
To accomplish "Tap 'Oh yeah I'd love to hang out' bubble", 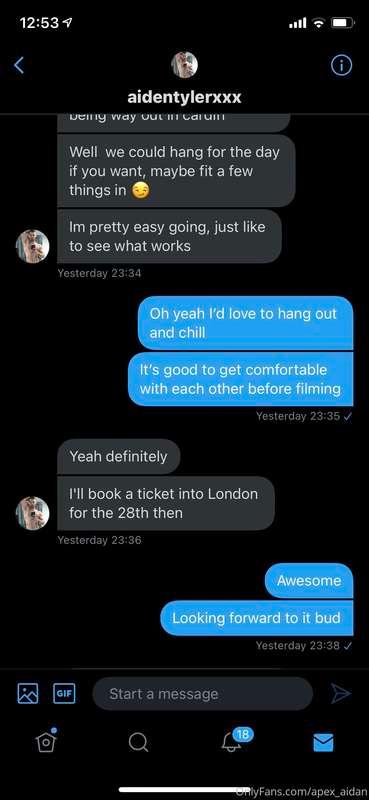I will (x=245, y=323).
